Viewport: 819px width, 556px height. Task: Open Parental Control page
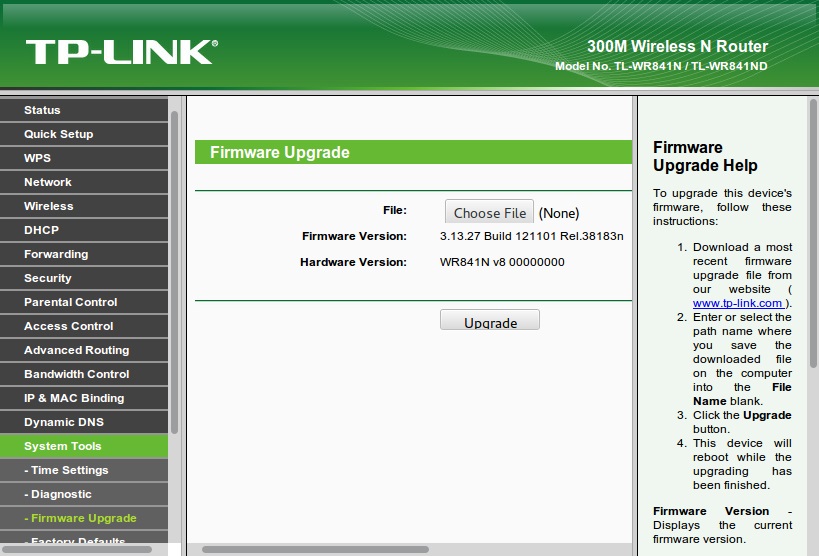84,303
